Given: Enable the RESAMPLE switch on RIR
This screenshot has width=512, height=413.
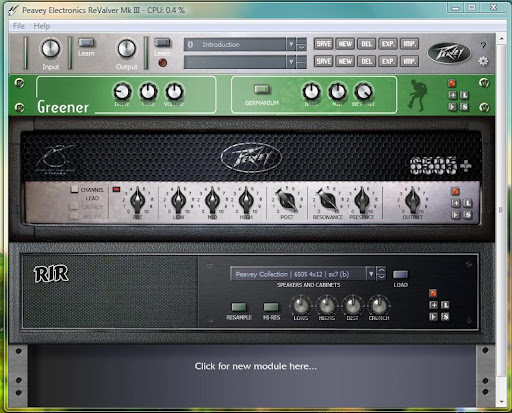Looking at the screenshot, I should 239,307.
